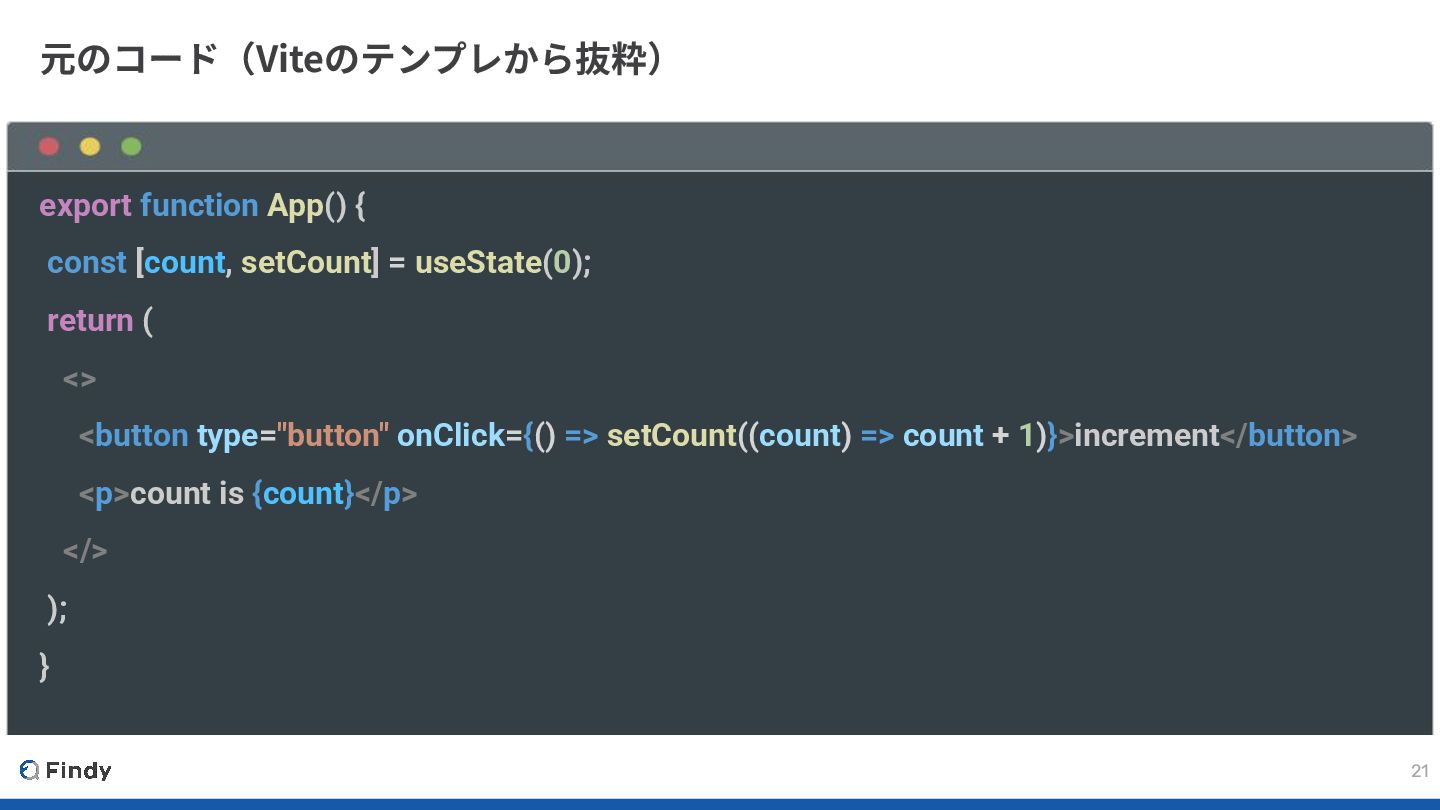Viewport: 1440px width, 810px height.
Task: Click the 'function' keyword in code
Action: [199, 206]
